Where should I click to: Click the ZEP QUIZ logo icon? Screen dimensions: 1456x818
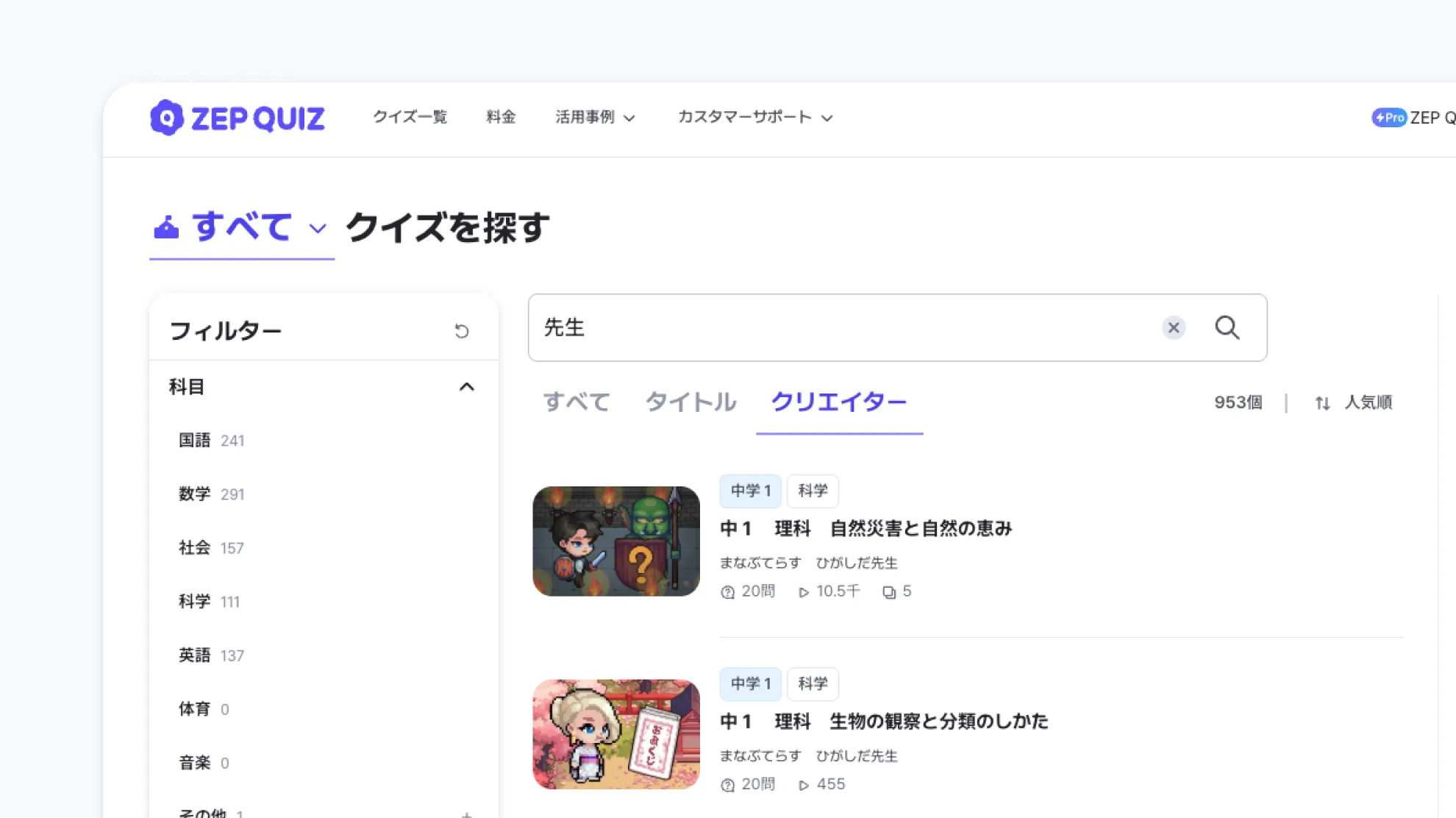tap(167, 118)
